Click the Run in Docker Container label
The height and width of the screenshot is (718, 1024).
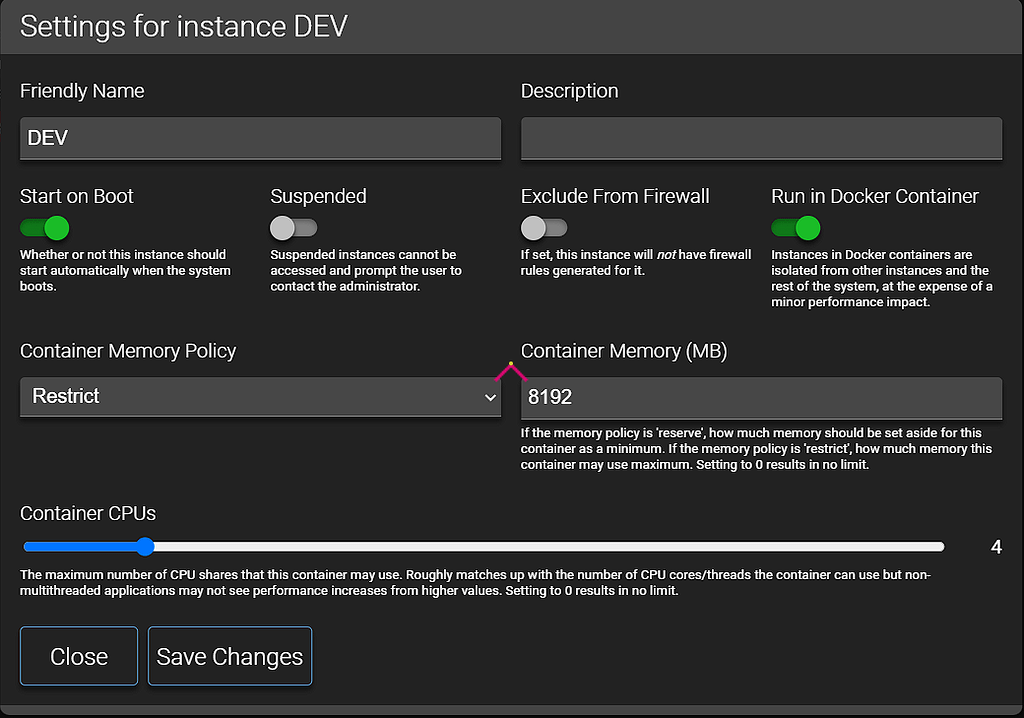[875, 196]
